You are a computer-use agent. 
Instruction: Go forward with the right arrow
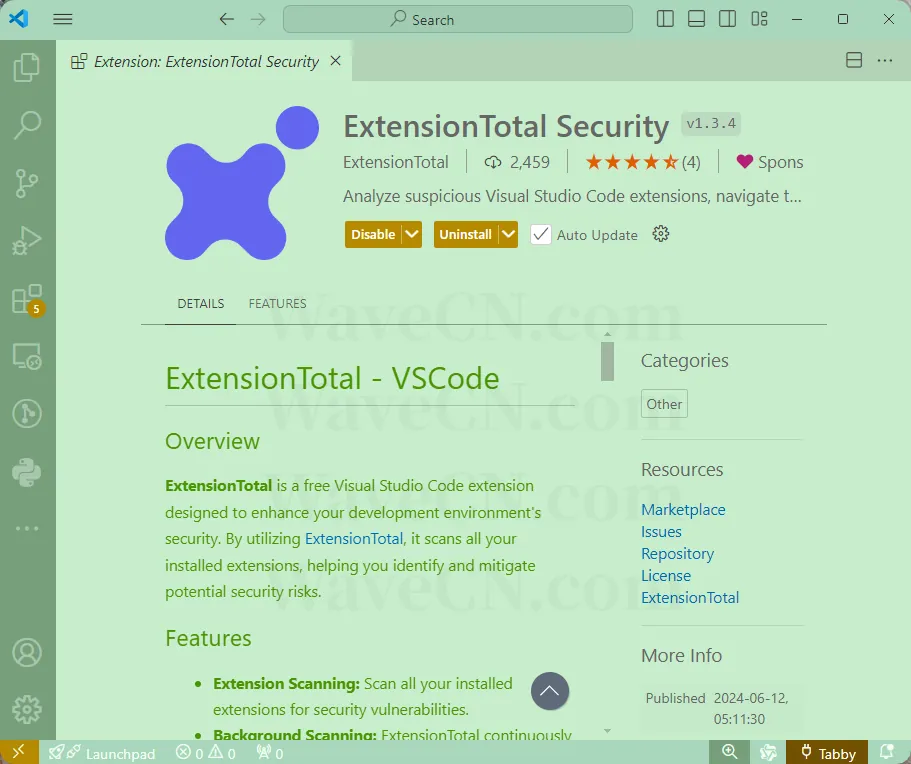click(x=258, y=19)
